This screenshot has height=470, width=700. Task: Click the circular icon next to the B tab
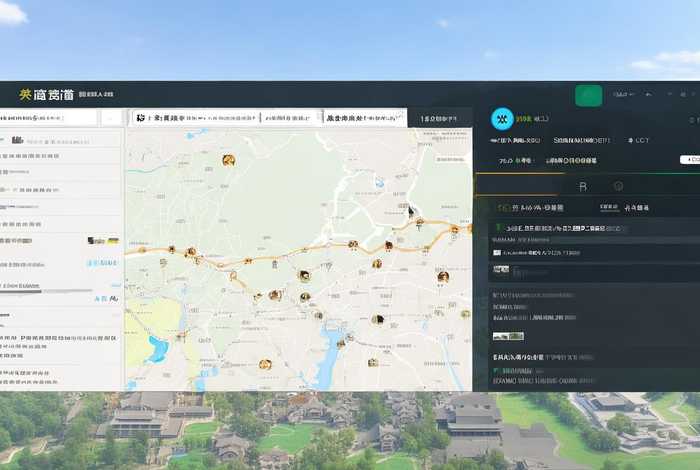(x=618, y=186)
